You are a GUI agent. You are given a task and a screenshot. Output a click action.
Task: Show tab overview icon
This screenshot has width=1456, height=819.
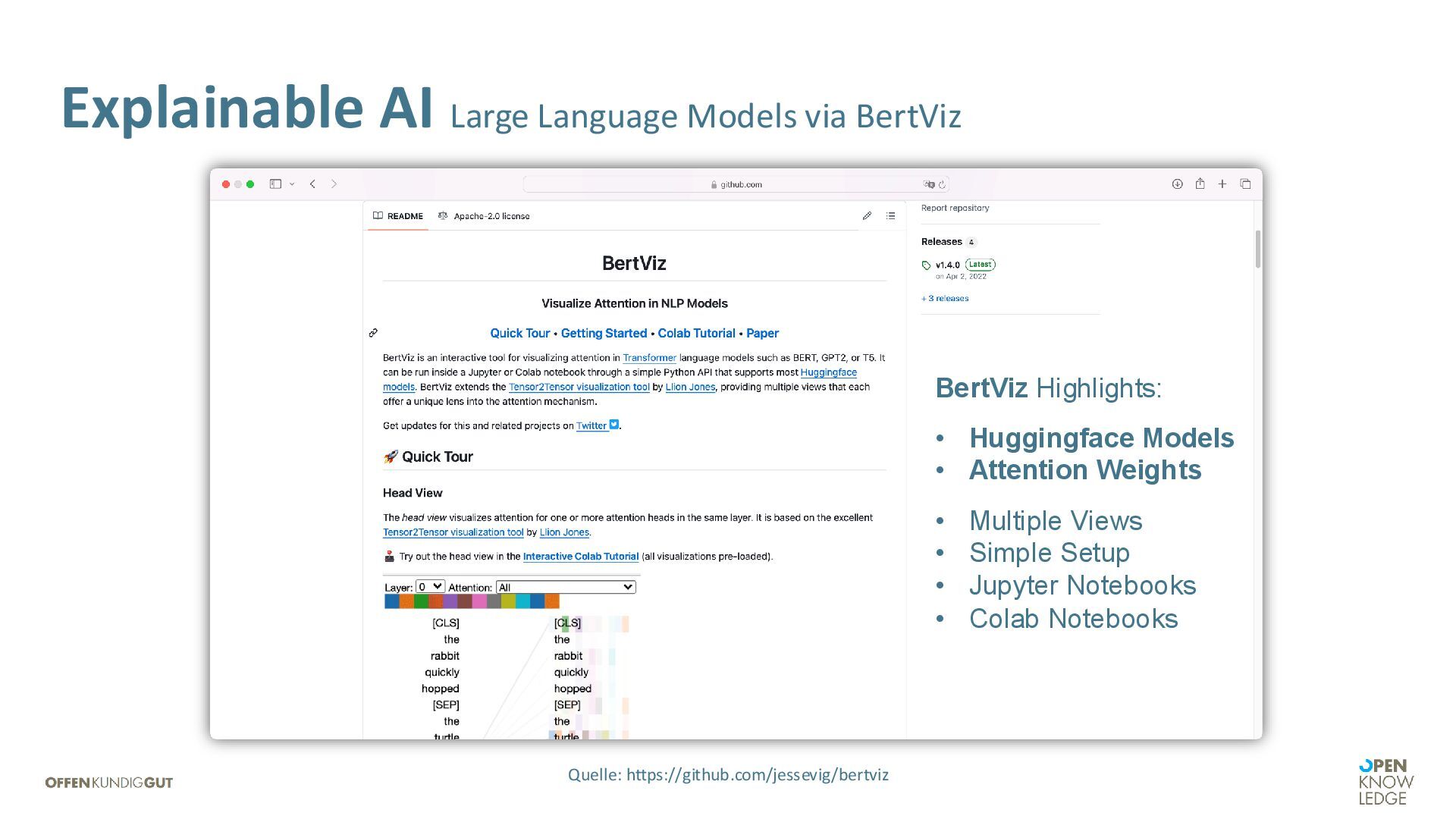(1245, 184)
